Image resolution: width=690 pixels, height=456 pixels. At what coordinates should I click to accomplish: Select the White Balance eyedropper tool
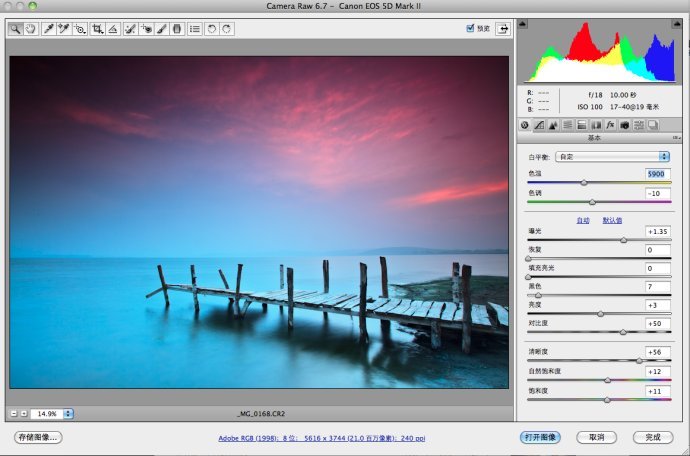tap(48, 29)
